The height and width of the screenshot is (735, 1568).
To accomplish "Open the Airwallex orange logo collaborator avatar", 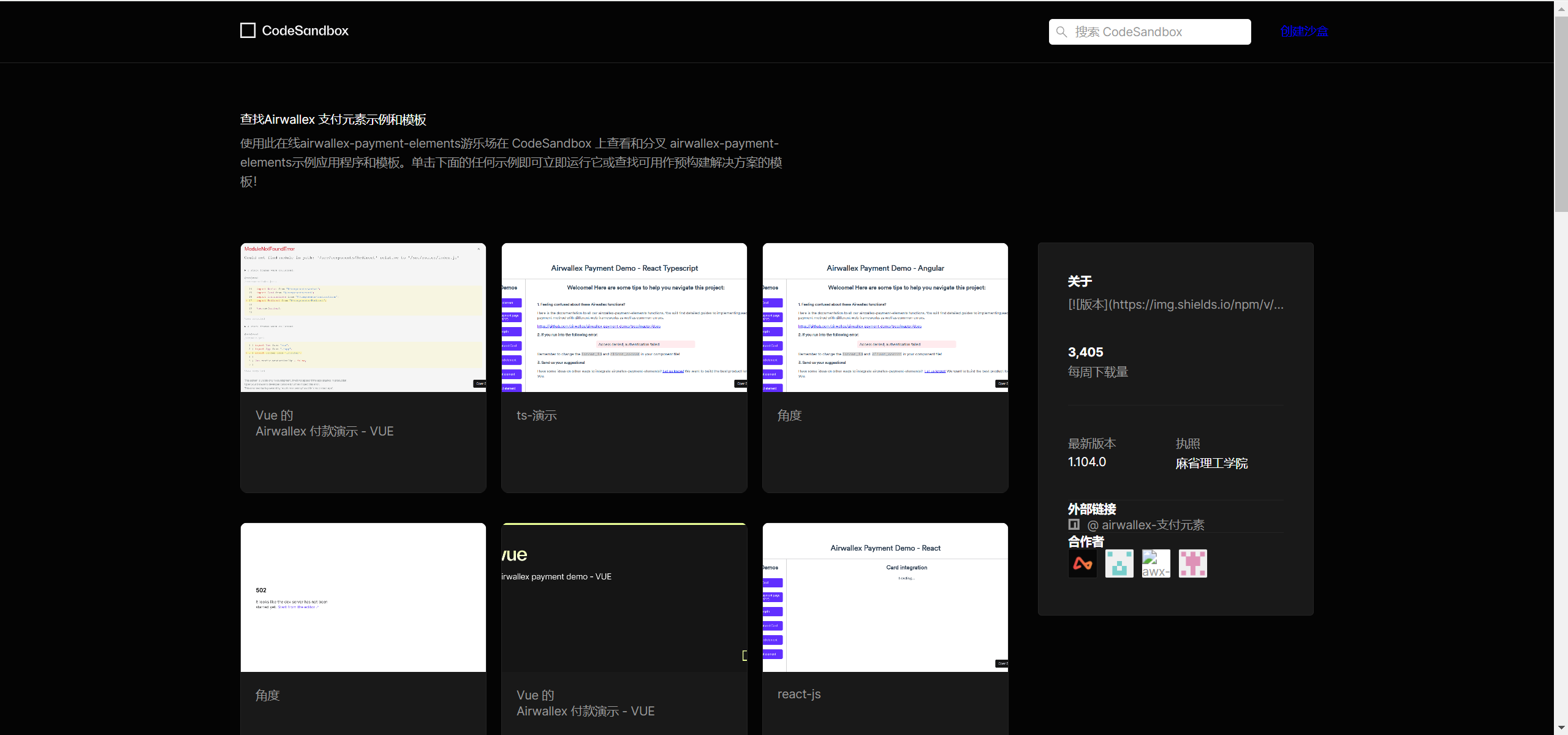I will pos(1082,563).
